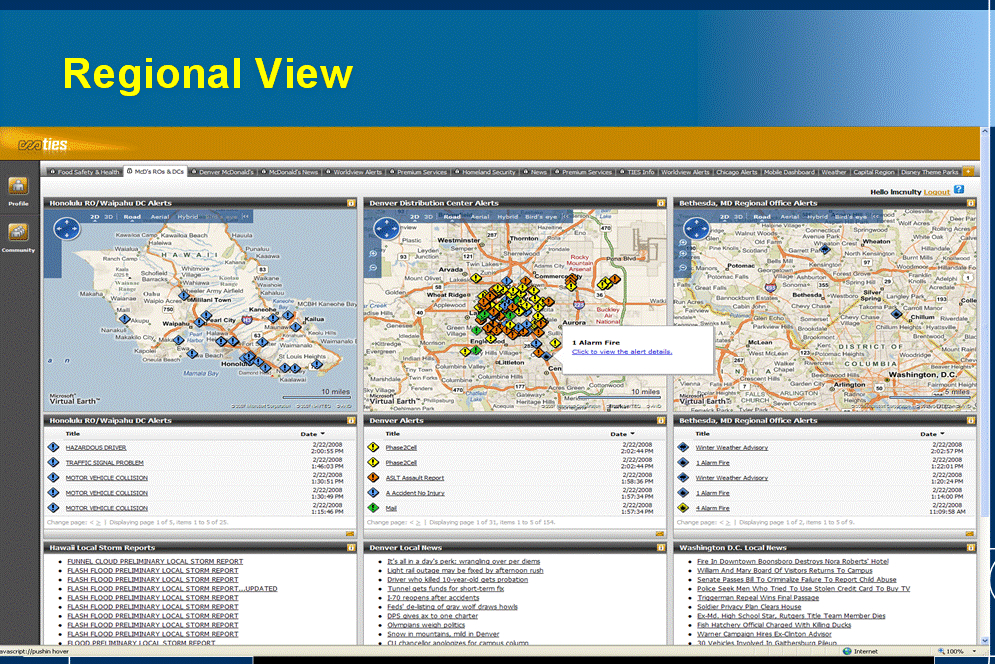
Task: Switch the Honolulu map to Aerial view
Action: coord(160,217)
